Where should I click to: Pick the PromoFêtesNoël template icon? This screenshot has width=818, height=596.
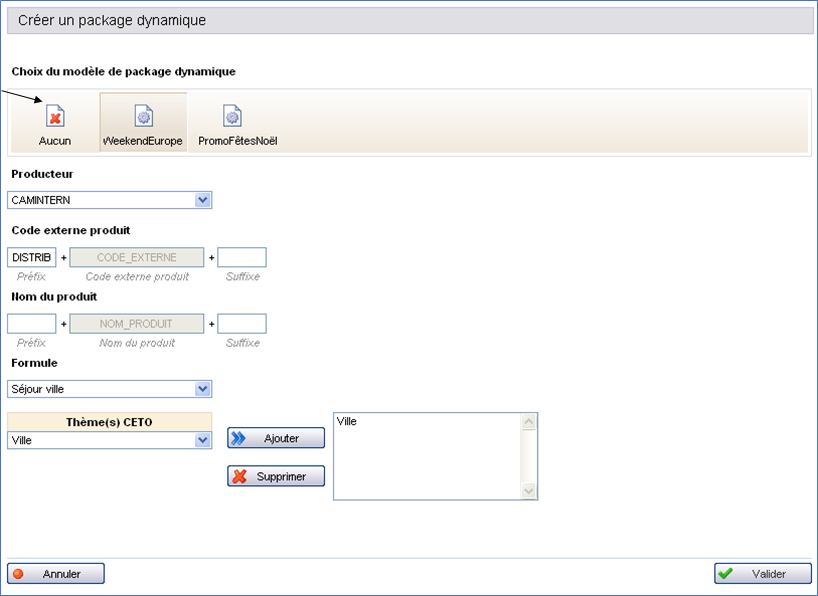(x=232, y=116)
